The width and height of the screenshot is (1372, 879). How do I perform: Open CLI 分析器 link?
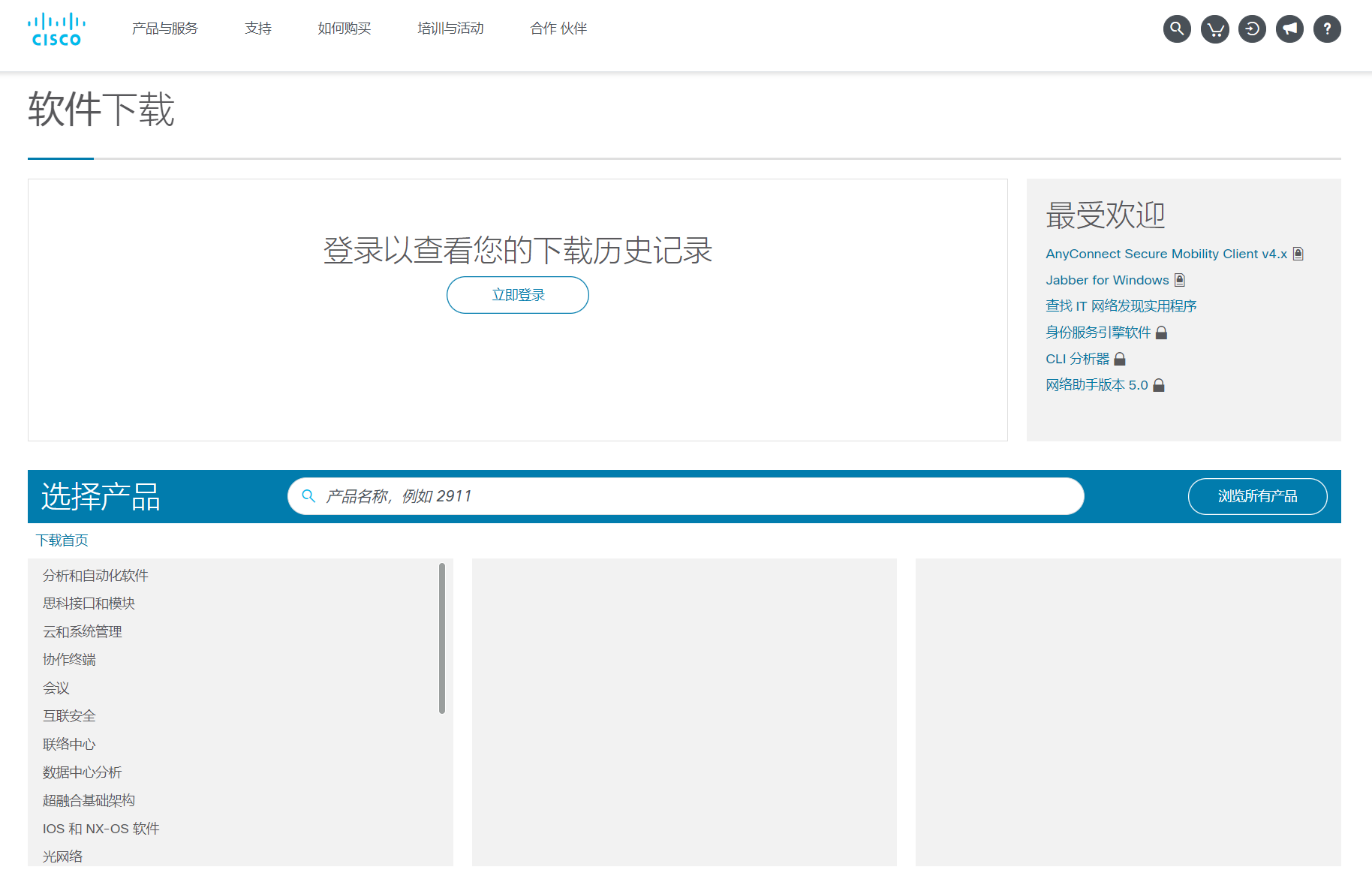point(1077,359)
